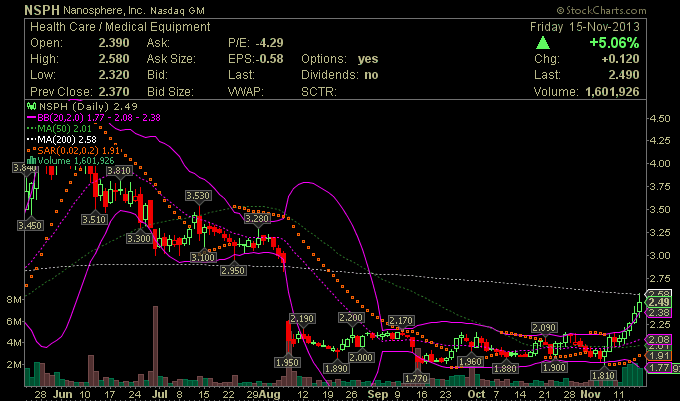The image size is (680, 401).
Task: Click the Last value 2.490
Action: coord(624,75)
